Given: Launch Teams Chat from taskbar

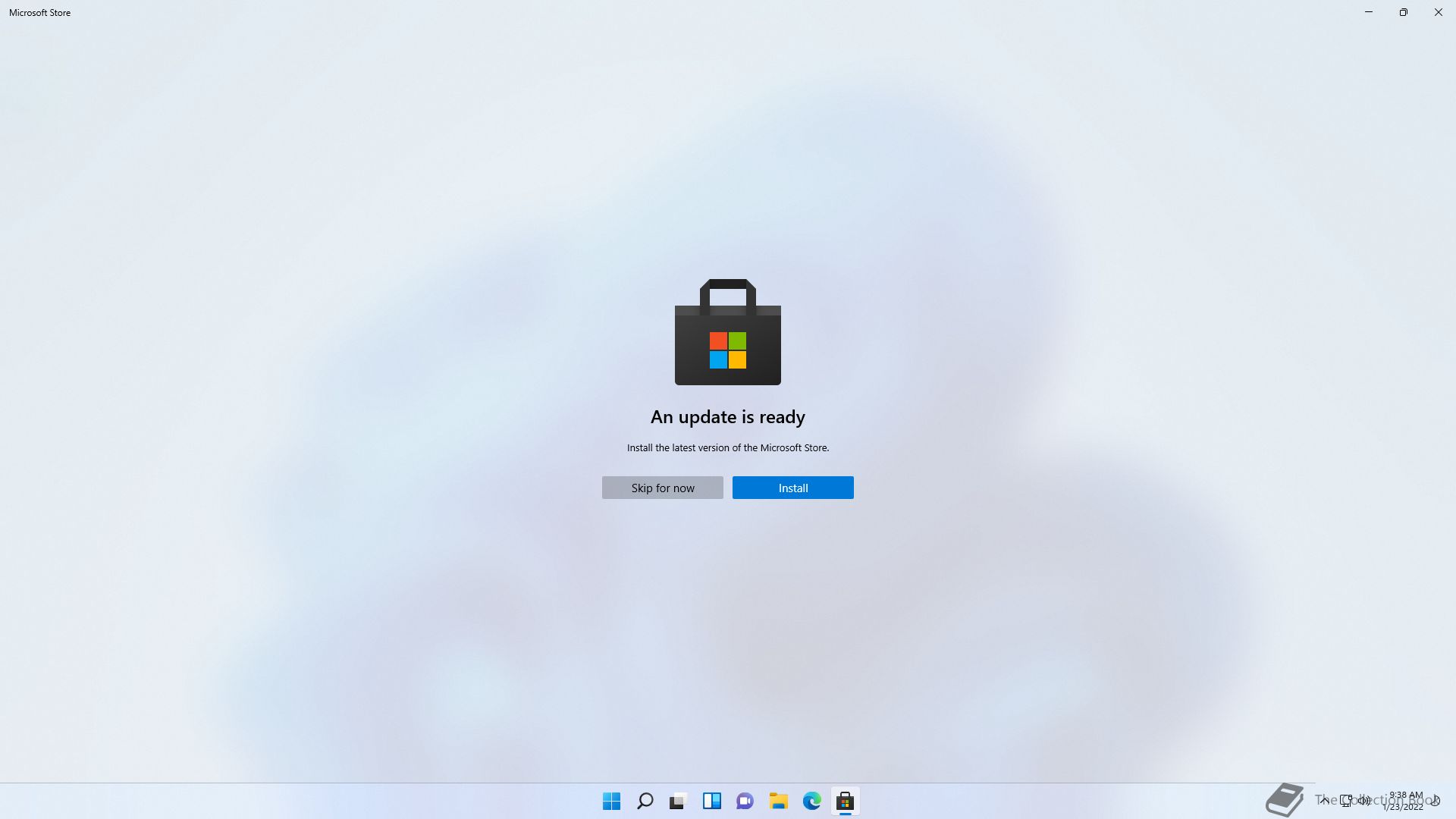Looking at the screenshot, I should (745, 801).
